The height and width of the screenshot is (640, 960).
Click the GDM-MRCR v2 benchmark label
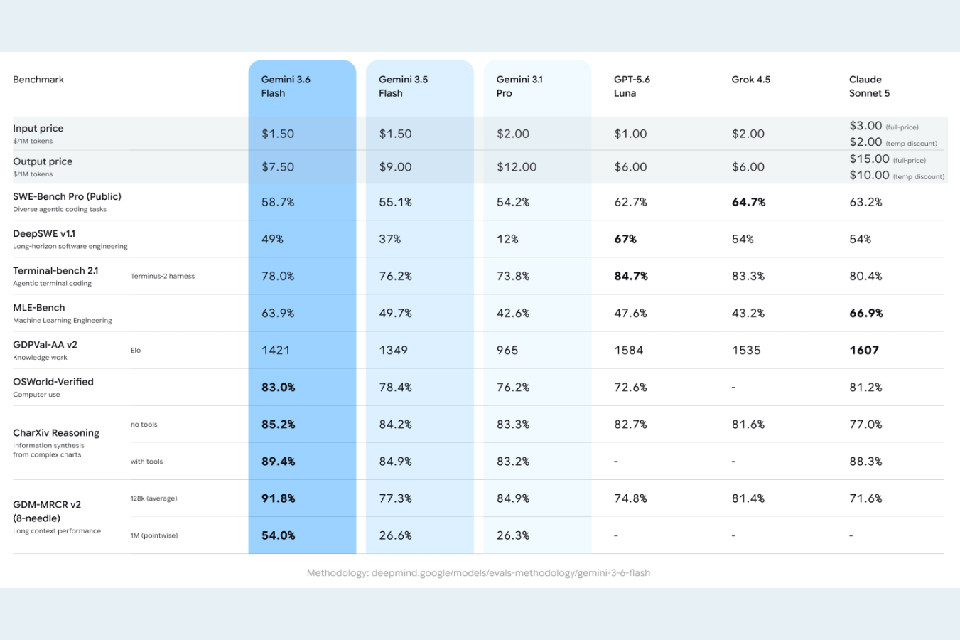tap(47, 511)
